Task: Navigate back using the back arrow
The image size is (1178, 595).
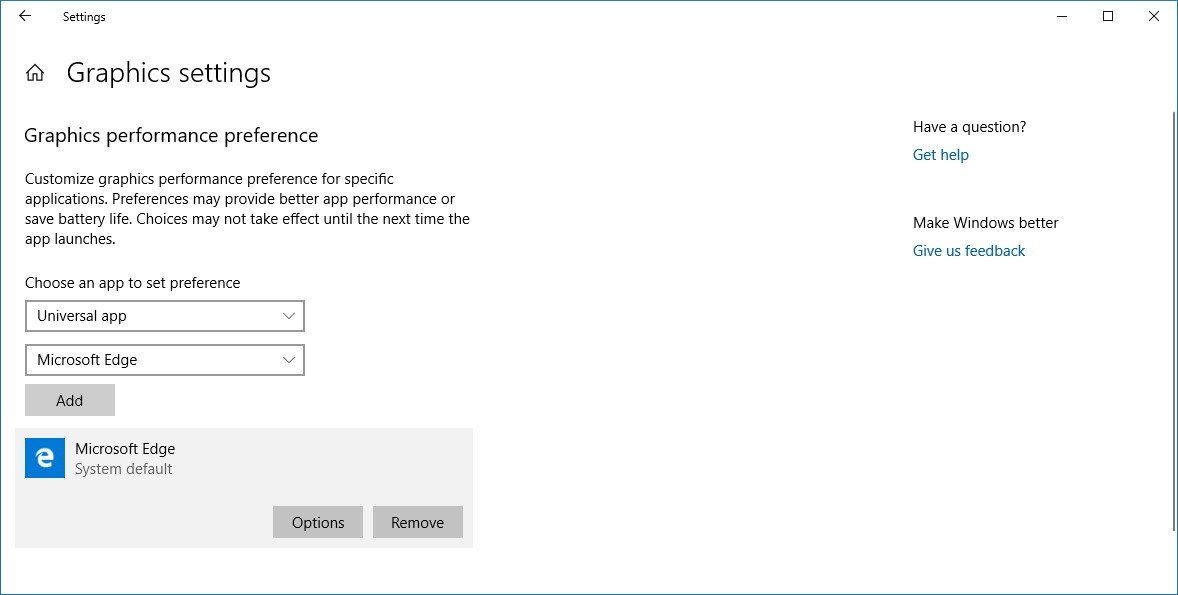Action: pyautogui.click(x=24, y=16)
